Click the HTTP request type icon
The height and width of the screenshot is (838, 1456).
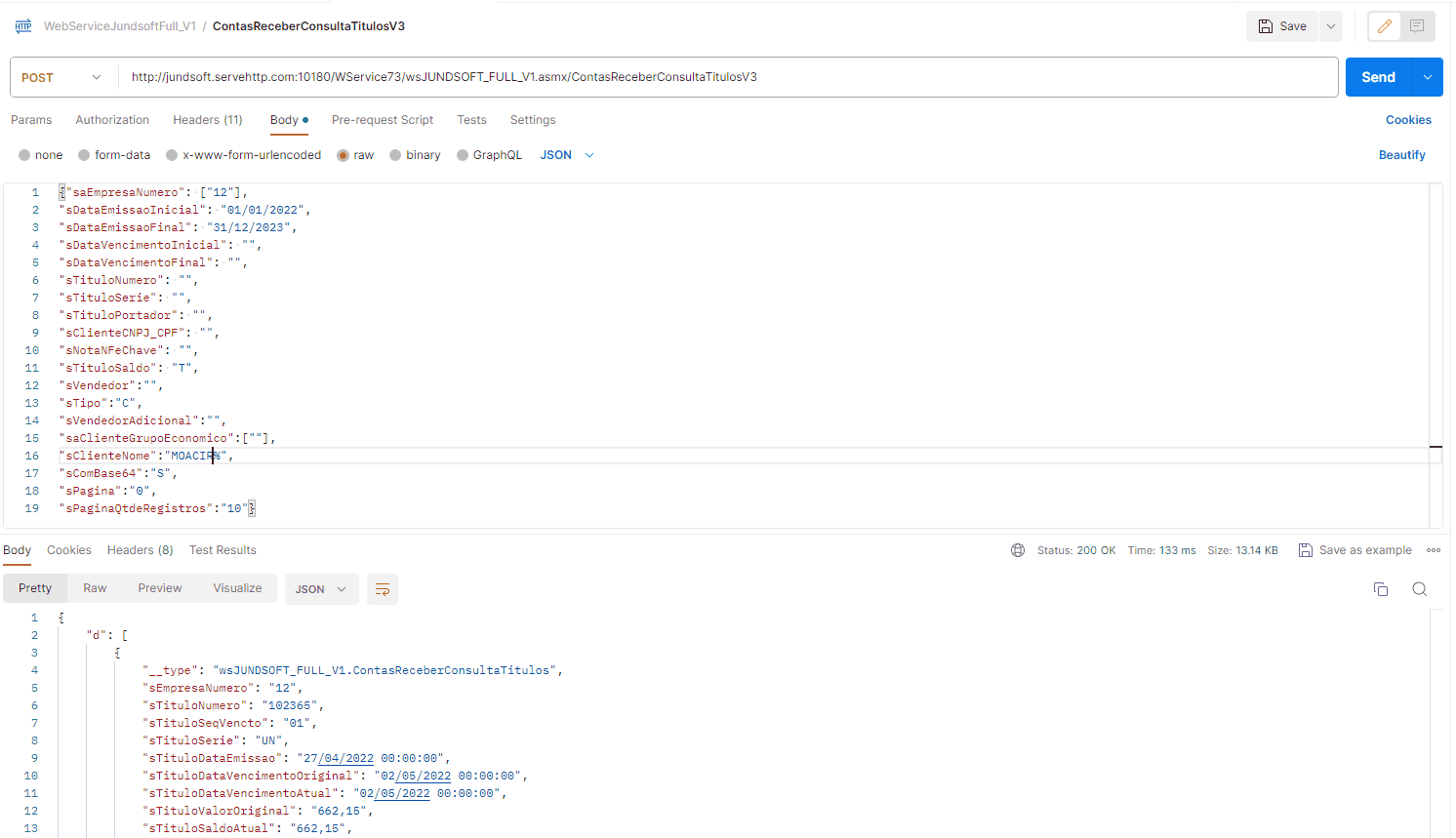[x=23, y=26]
